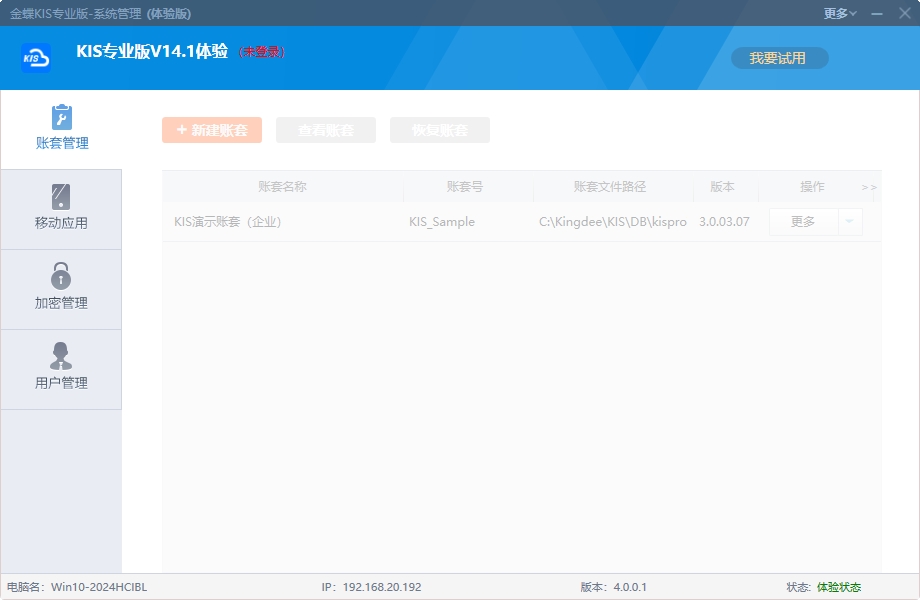Screen dimensions: 920x600
Task: Click the C:\Kingdee\KIS\DB\kispro path cell
Action: tap(613, 222)
